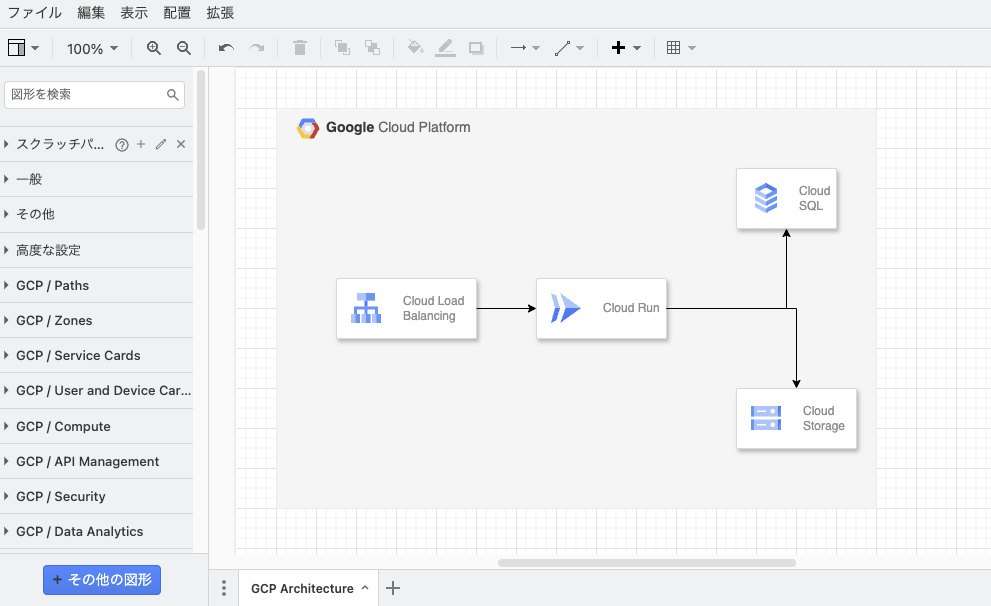Open the connection arrow style dropdown
This screenshot has width=991, height=606.
(x=524, y=48)
